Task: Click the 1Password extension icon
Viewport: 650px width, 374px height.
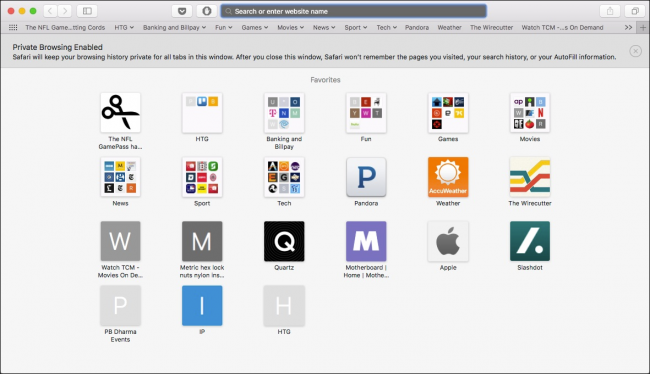Action: 206,11
